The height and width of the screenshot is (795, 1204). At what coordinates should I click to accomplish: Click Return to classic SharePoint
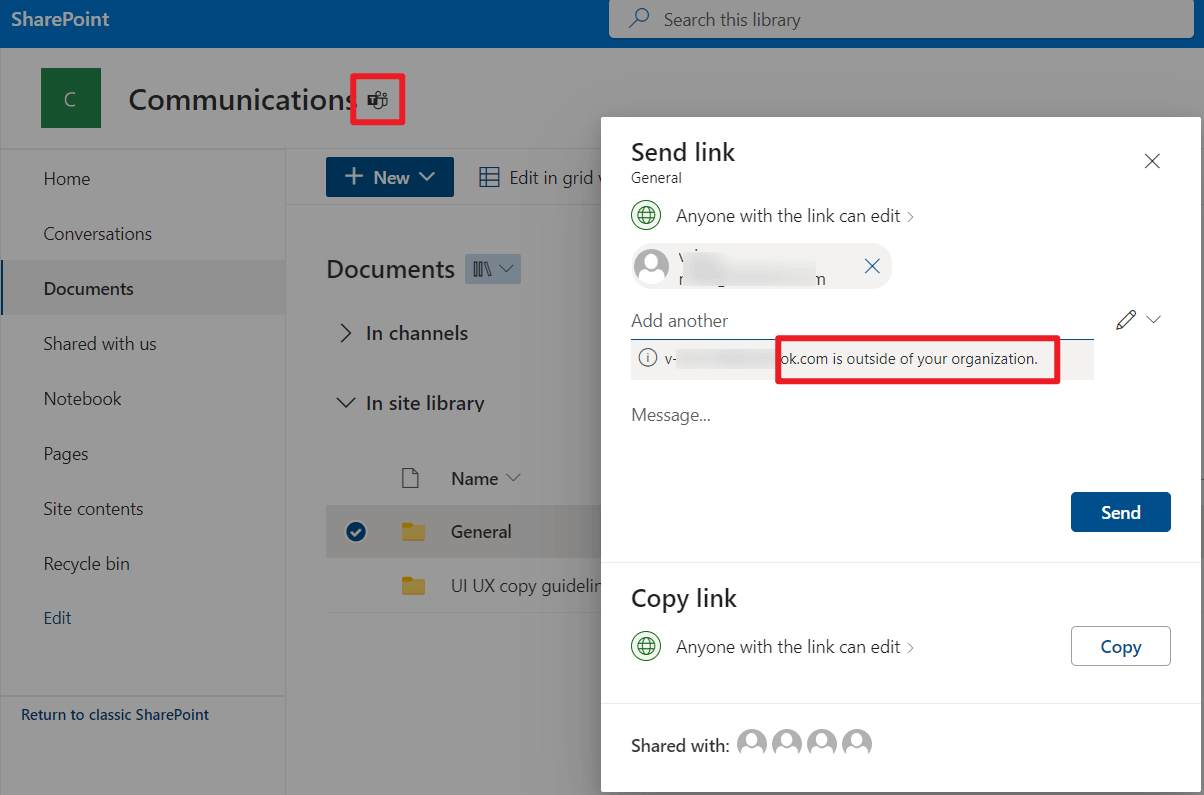click(114, 714)
